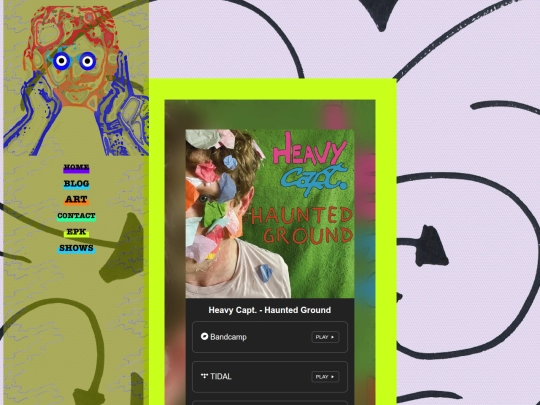Open the EPK page
The width and height of the screenshot is (540, 405).
coord(76,232)
